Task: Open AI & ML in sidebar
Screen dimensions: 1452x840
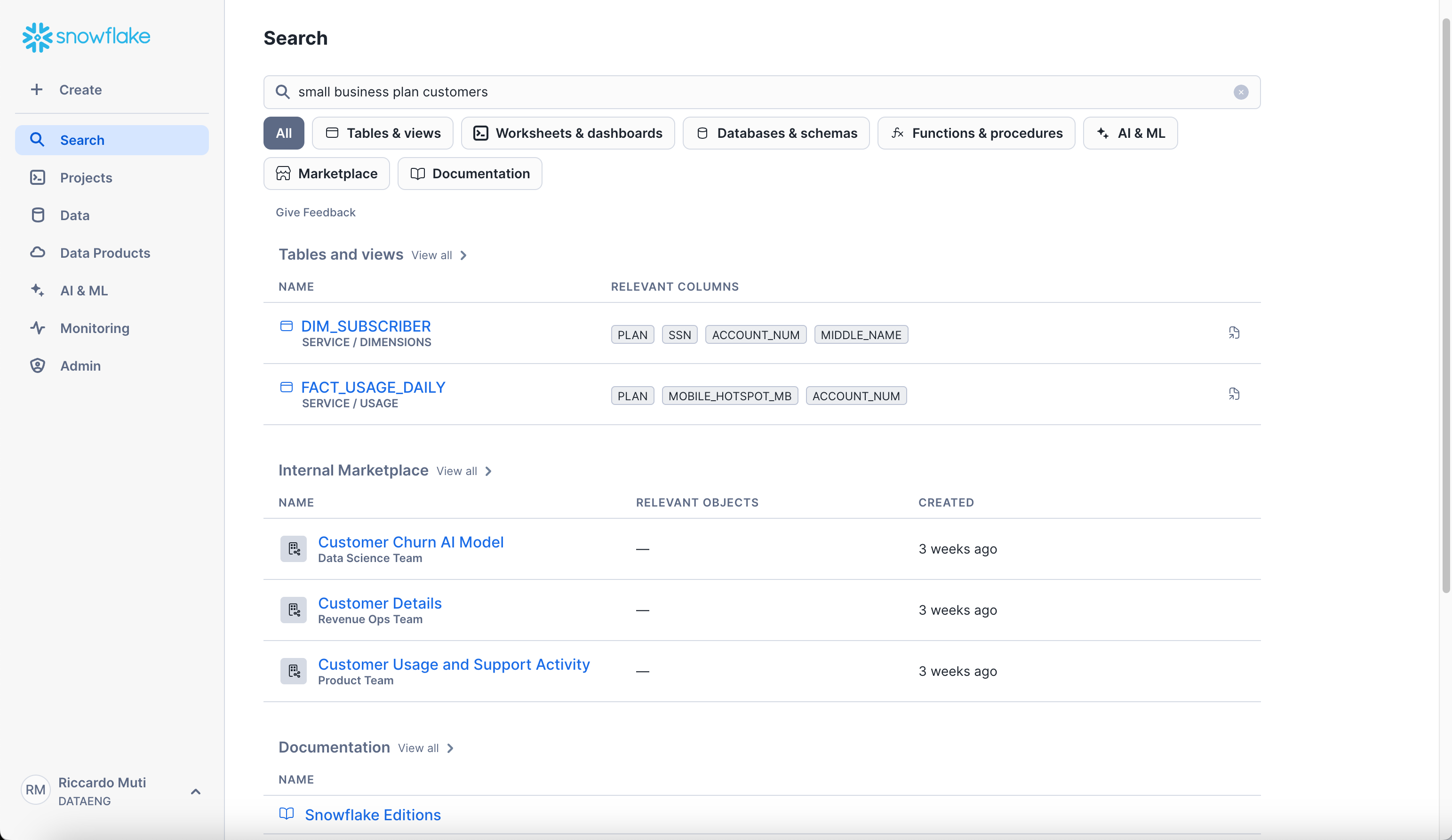Action: coord(84,290)
